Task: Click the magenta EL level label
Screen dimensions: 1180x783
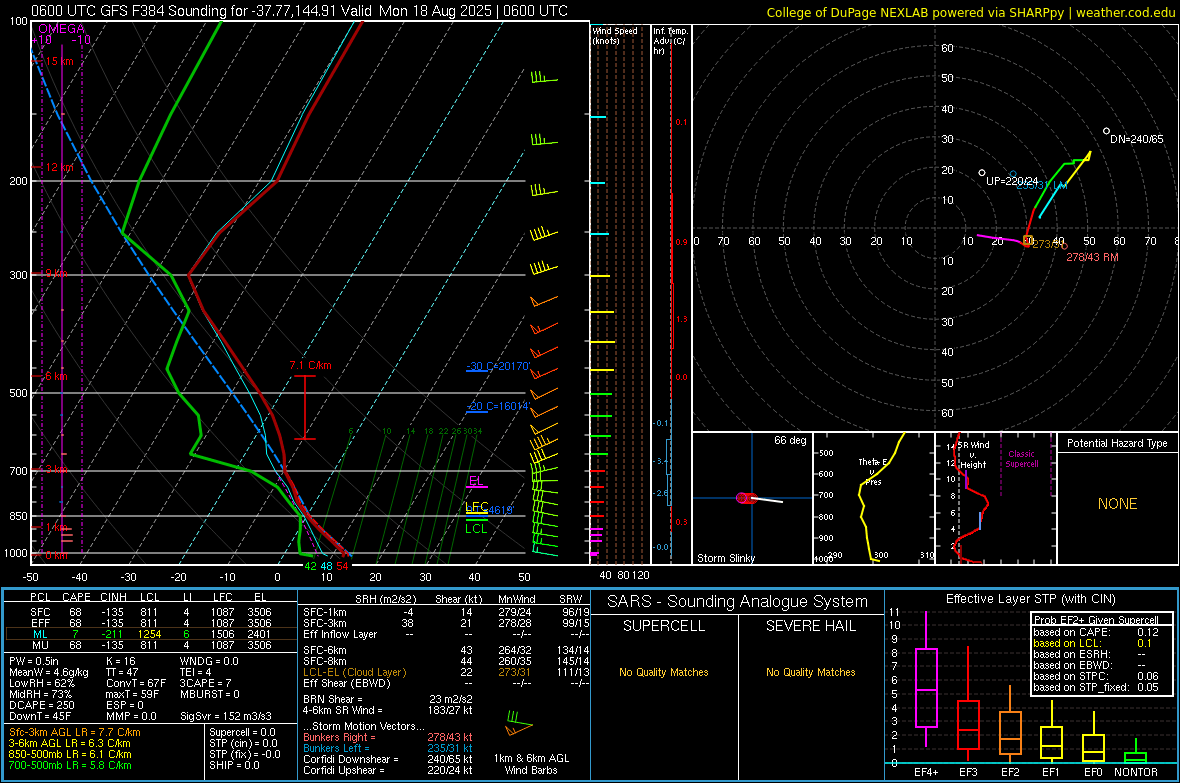Action: click(x=476, y=481)
